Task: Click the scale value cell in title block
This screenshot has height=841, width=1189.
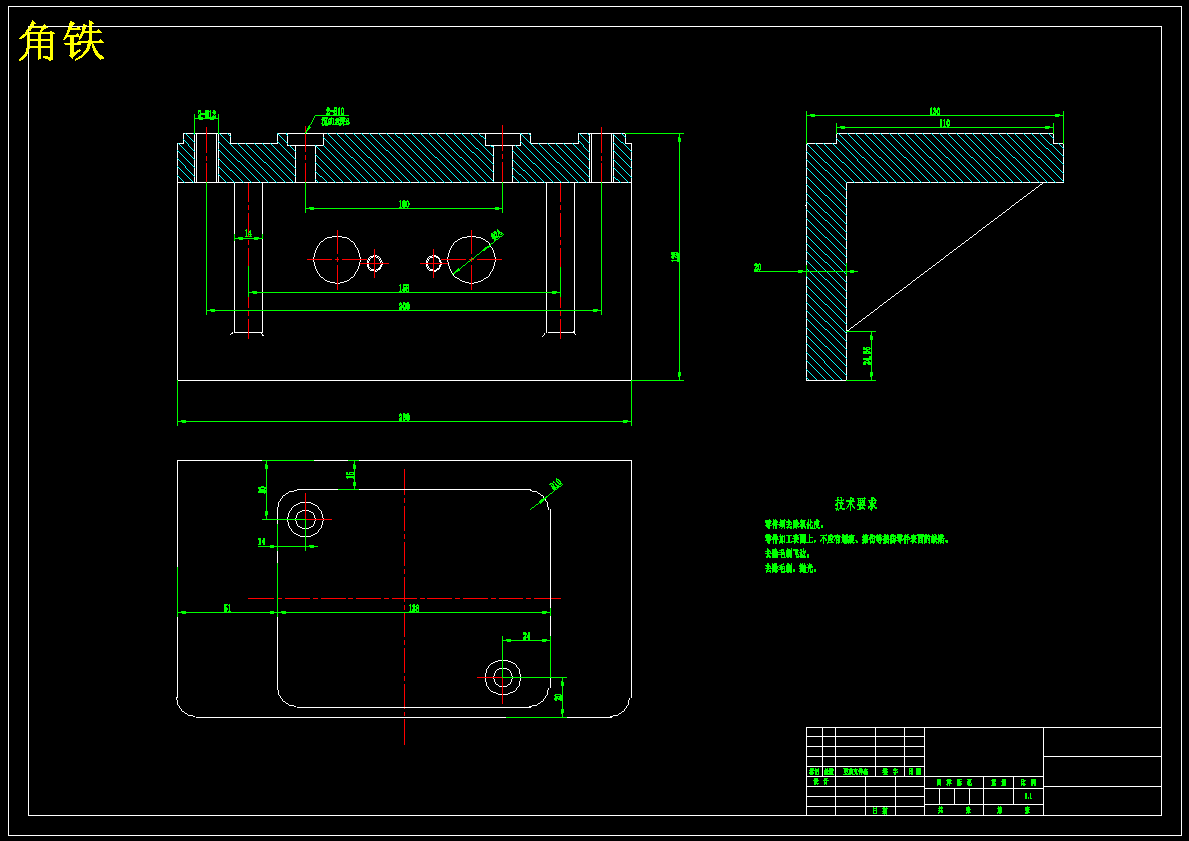Action: click(1028, 796)
